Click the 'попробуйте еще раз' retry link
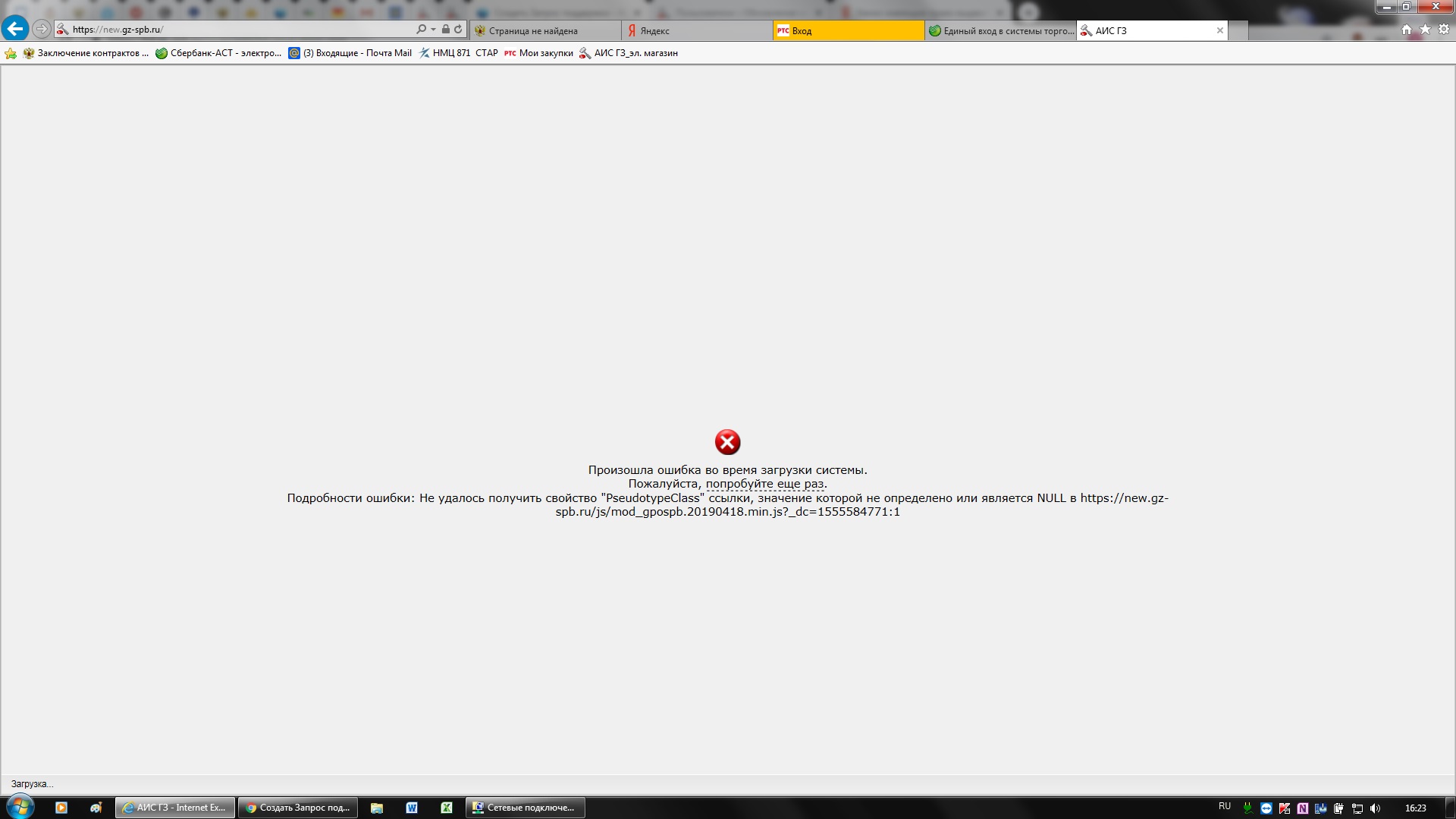This screenshot has height=819, width=1456. (764, 484)
